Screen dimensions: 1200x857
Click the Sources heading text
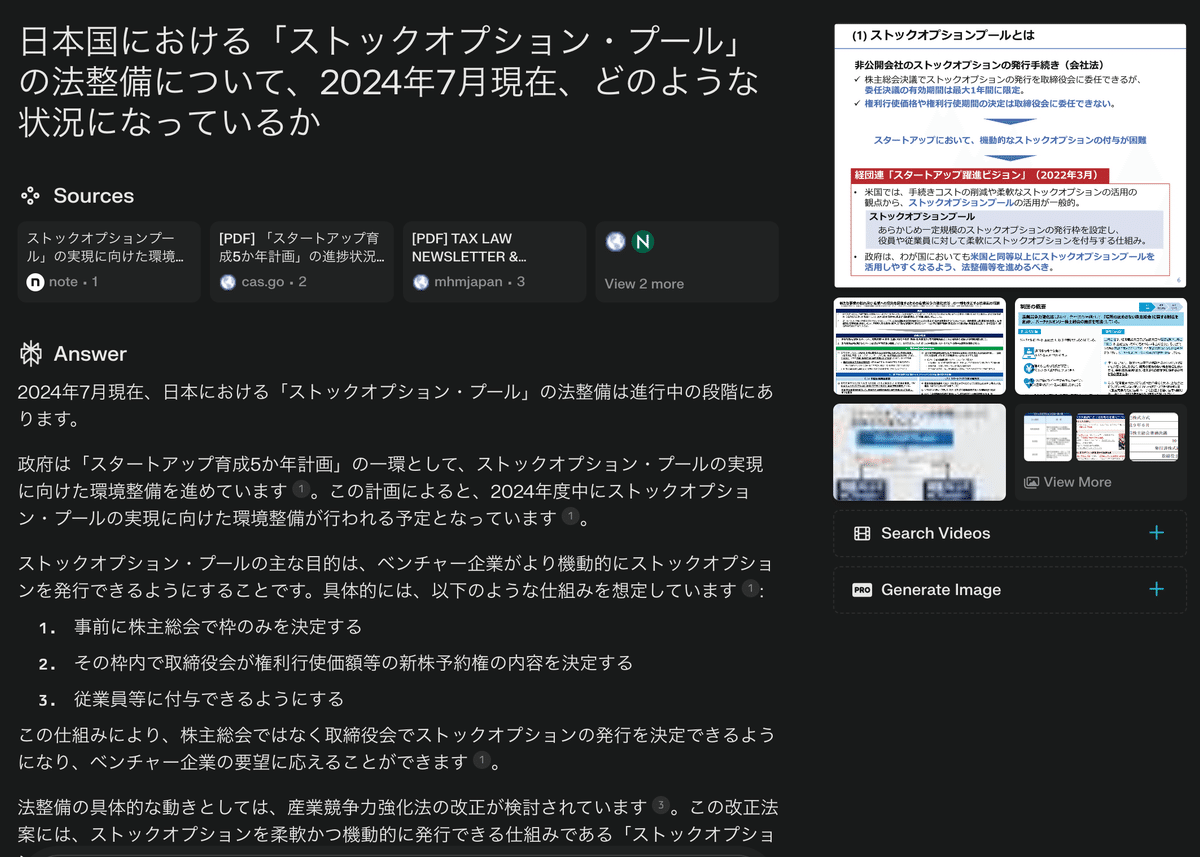[x=94, y=196]
